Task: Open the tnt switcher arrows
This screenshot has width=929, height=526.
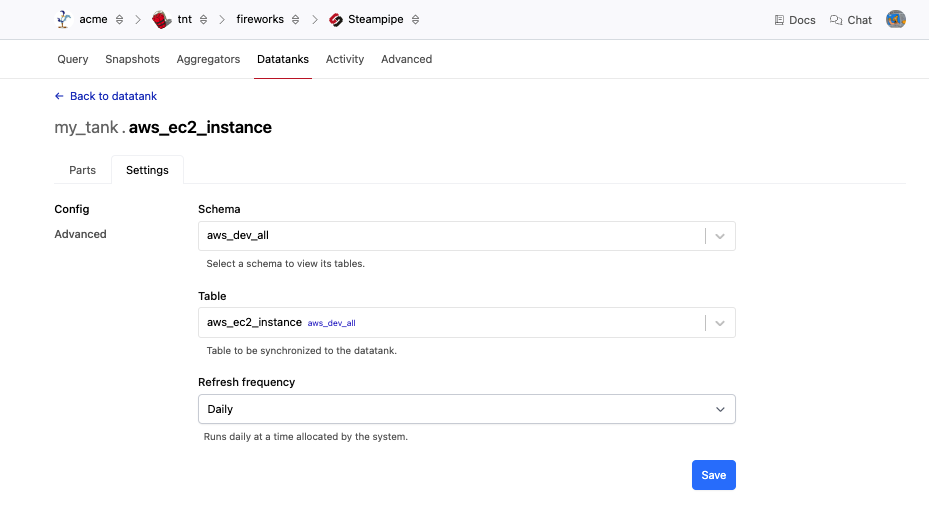Action: 204,19
